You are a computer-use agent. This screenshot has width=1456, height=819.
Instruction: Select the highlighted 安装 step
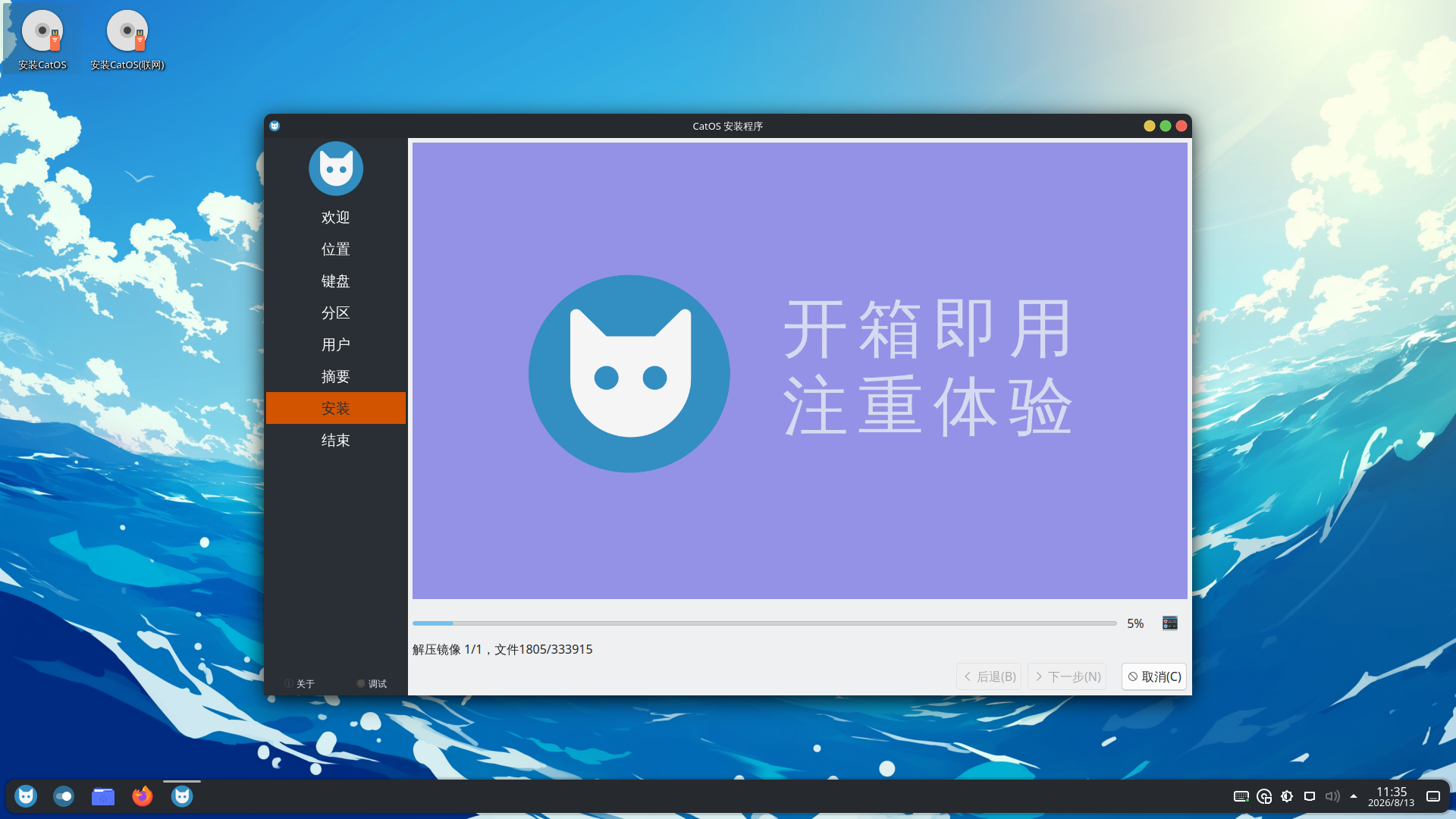(336, 408)
